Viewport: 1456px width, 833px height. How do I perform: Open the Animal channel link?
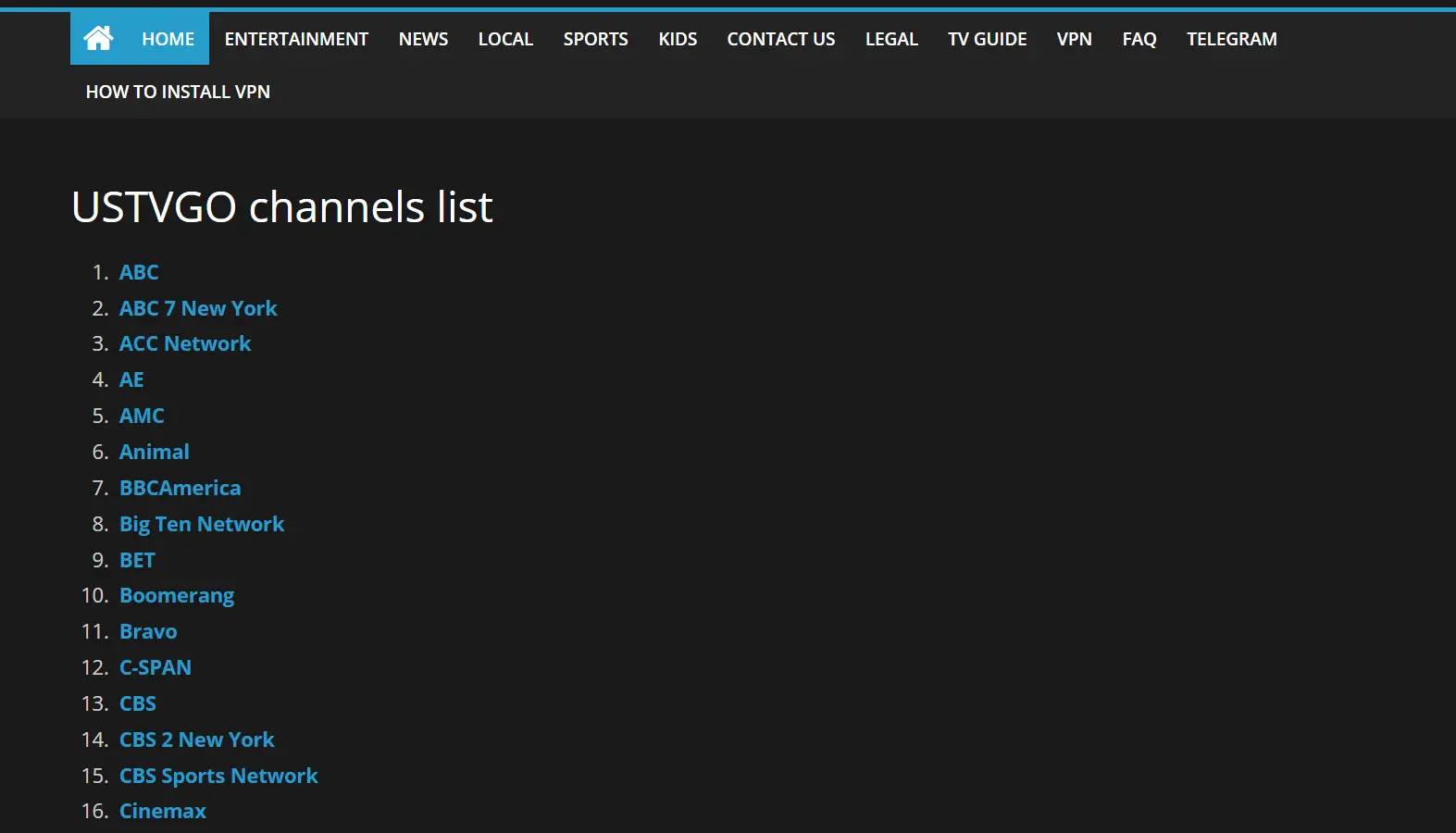click(x=155, y=452)
